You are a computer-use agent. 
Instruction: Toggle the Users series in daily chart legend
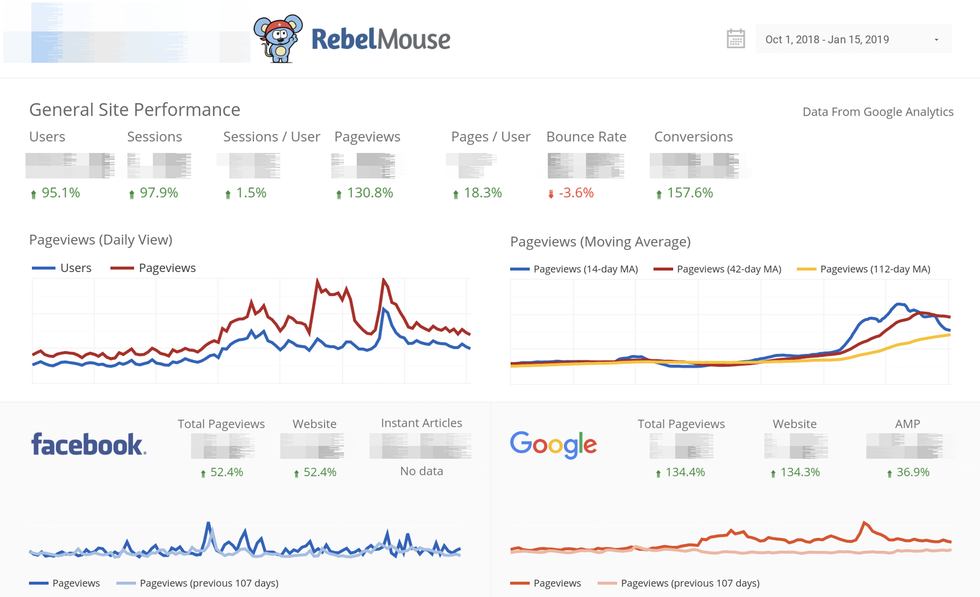[x=62, y=268]
